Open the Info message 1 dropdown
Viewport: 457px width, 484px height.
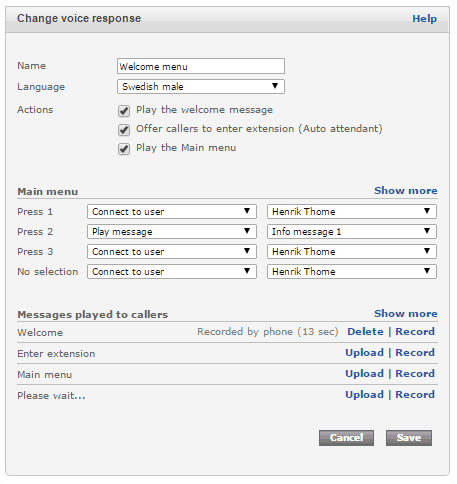[x=352, y=232]
